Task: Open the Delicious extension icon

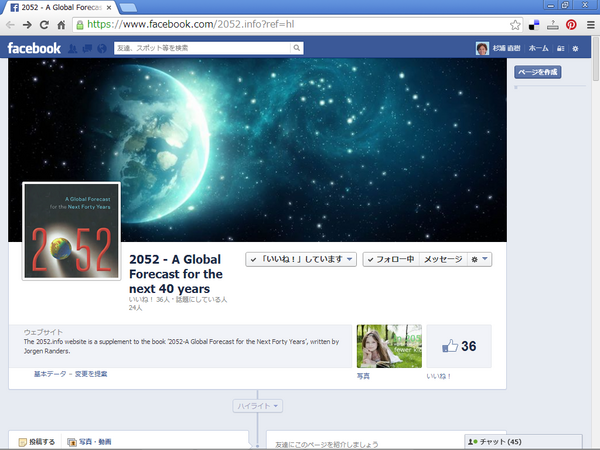Action: point(534,25)
